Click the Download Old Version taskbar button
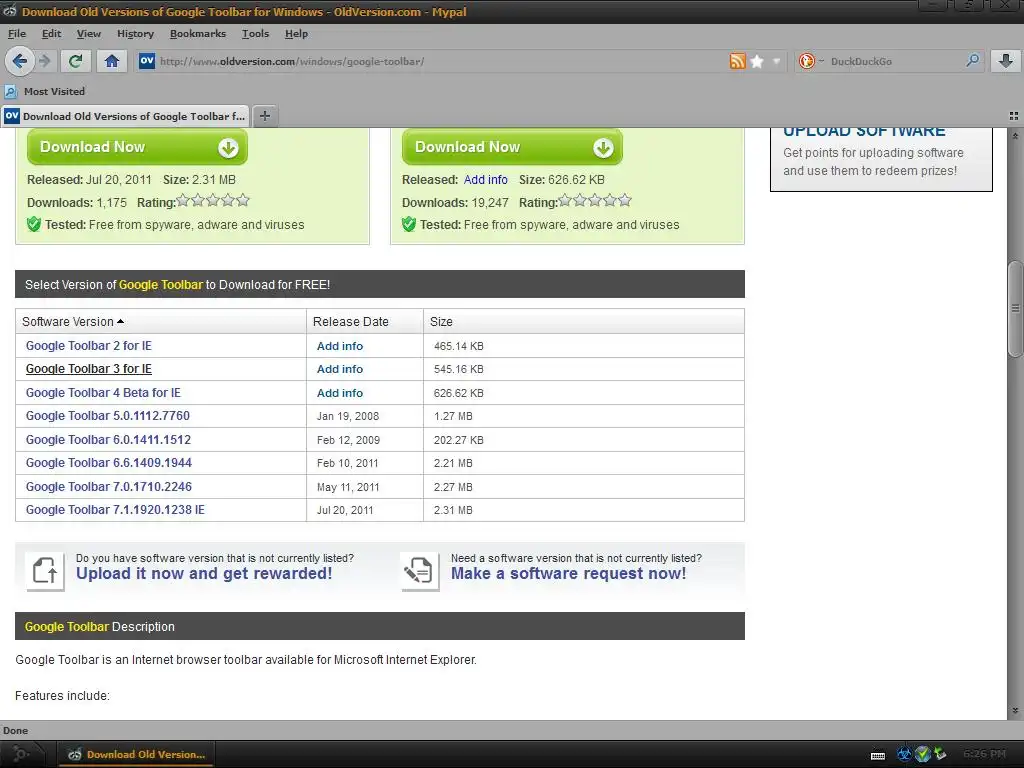The width and height of the screenshot is (1024, 768). pyautogui.click(x=136, y=754)
